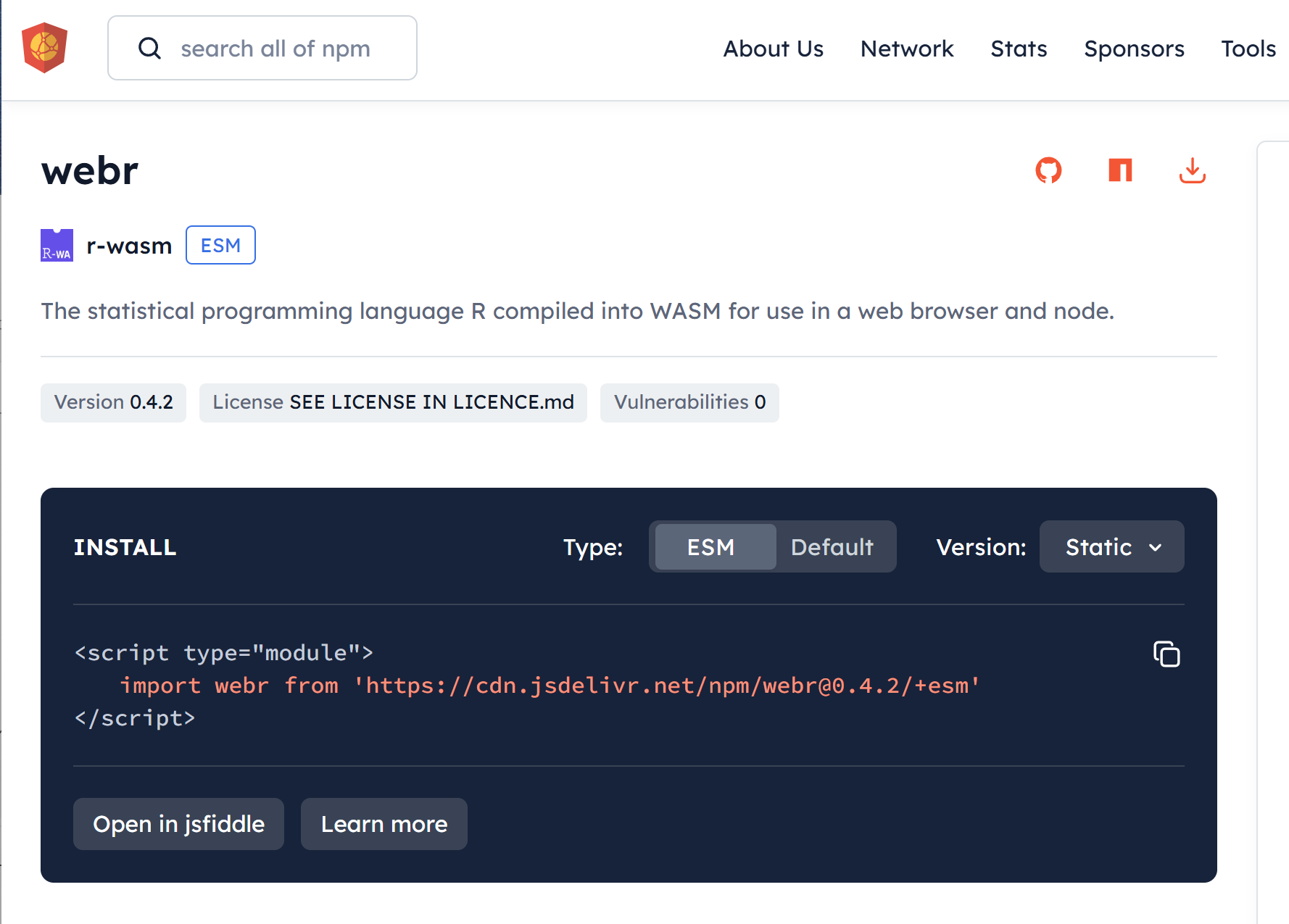Click the Version 0.4.2 badge
The height and width of the screenshot is (924, 1289).
113,402
